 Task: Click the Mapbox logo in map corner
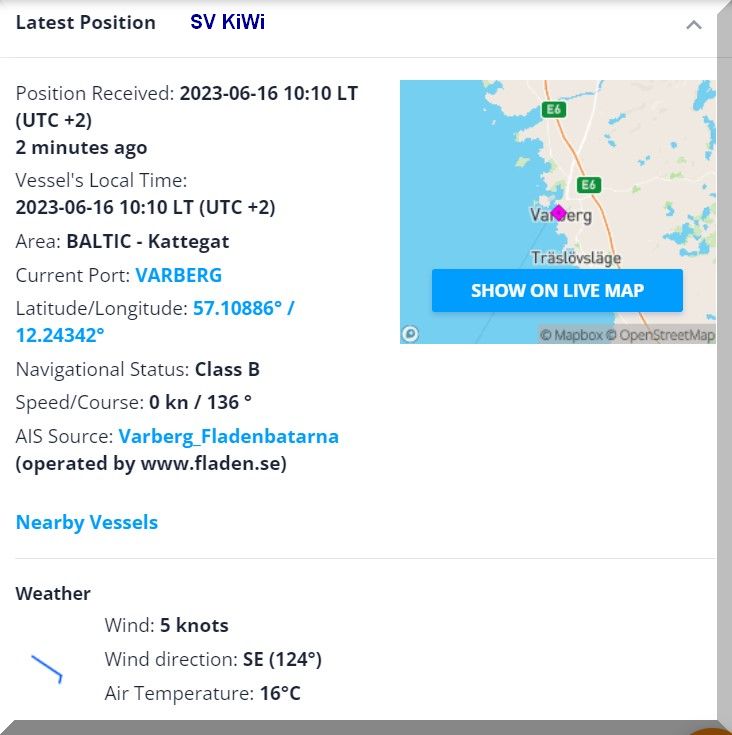coord(410,334)
